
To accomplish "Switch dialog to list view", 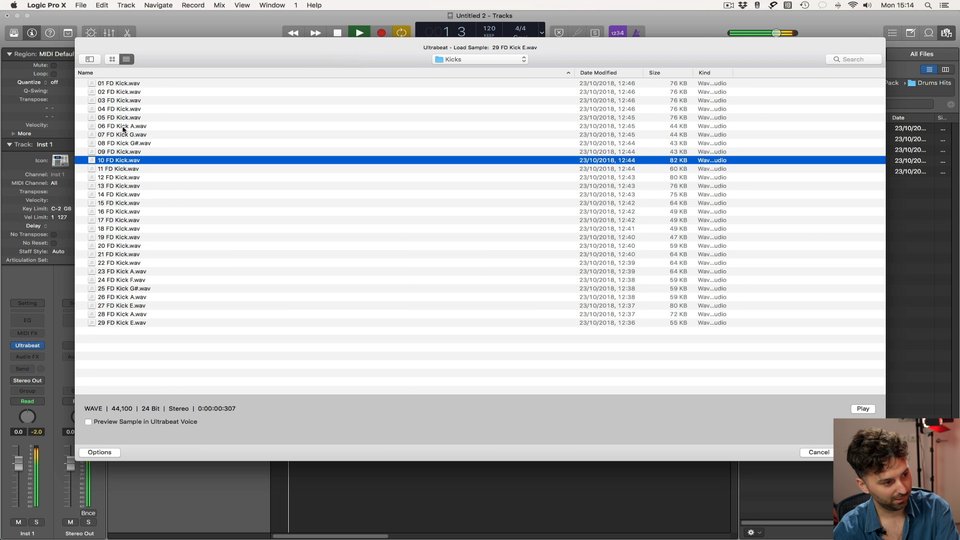I will 126,59.
